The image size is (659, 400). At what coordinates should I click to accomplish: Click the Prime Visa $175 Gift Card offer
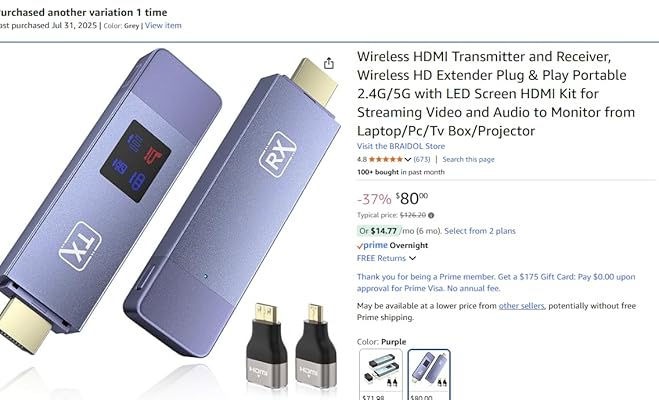point(496,282)
